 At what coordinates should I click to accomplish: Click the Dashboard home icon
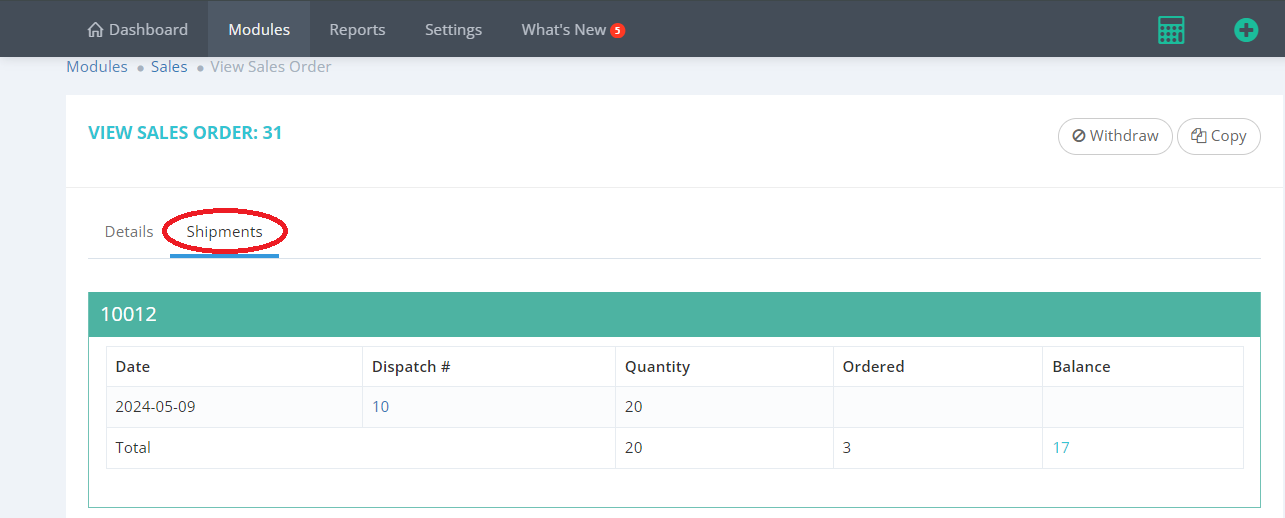pyautogui.click(x=96, y=30)
